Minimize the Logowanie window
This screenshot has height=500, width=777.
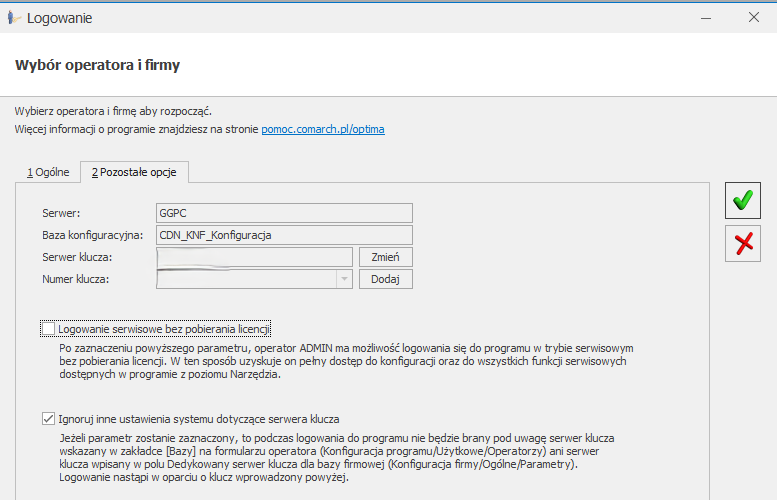706,18
